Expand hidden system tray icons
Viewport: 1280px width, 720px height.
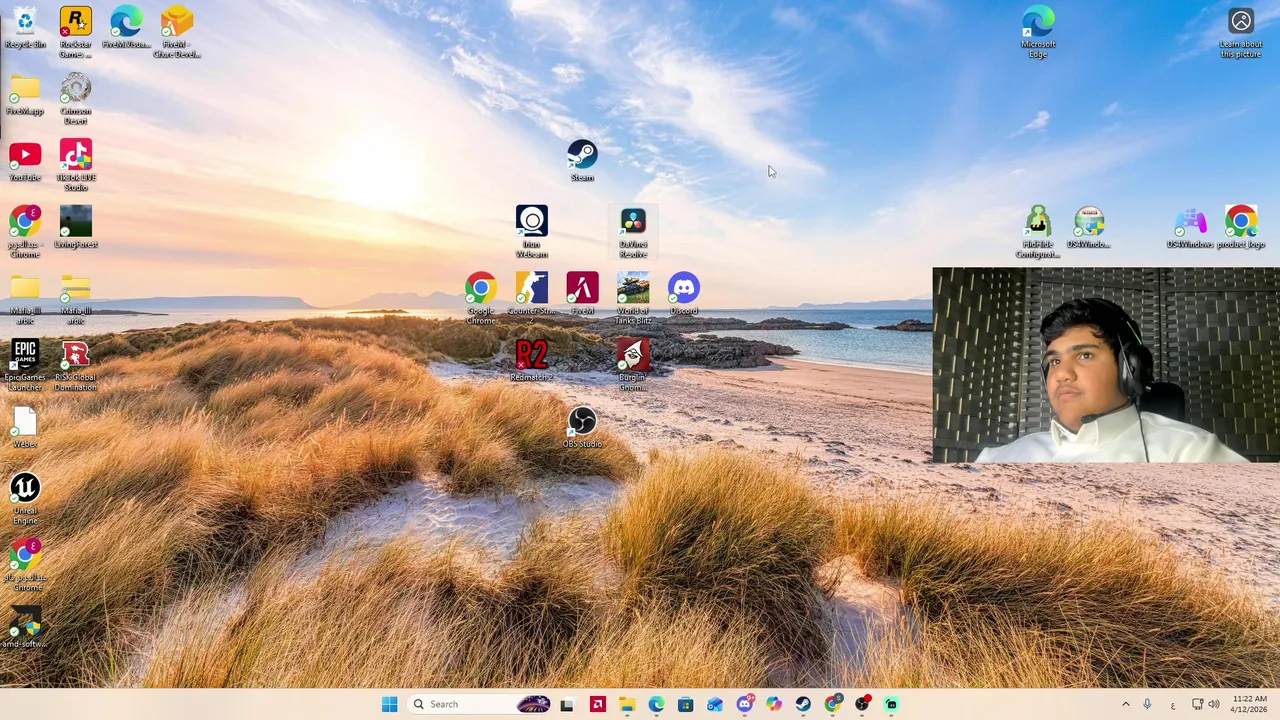click(x=1125, y=704)
